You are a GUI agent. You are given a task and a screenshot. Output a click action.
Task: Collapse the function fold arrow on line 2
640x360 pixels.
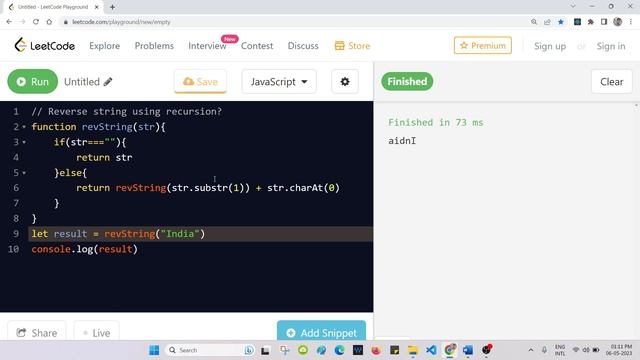point(24,127)
